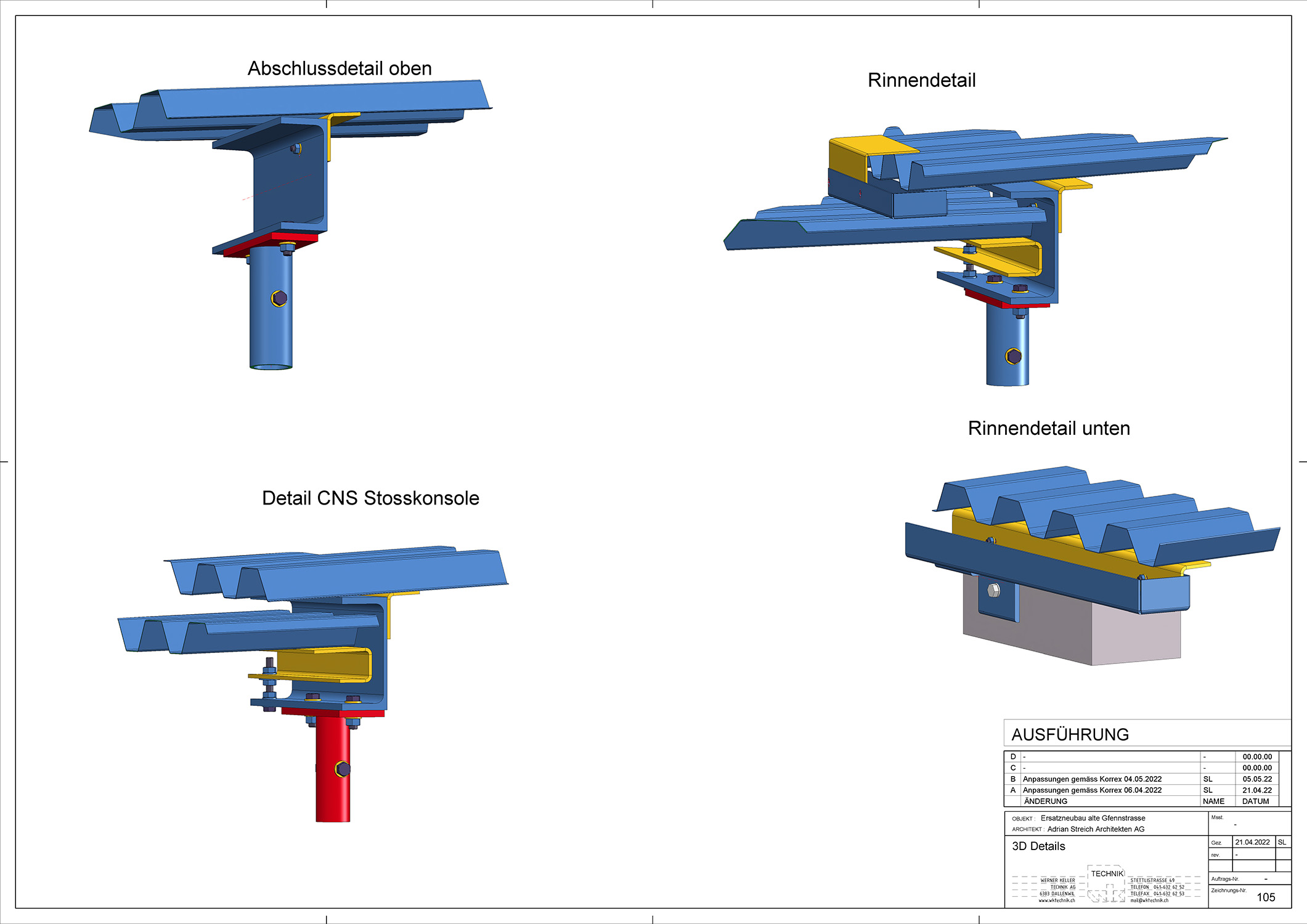Click the 'Rinnendetail' heading
Screen dimensions: 1307x924
921,80
